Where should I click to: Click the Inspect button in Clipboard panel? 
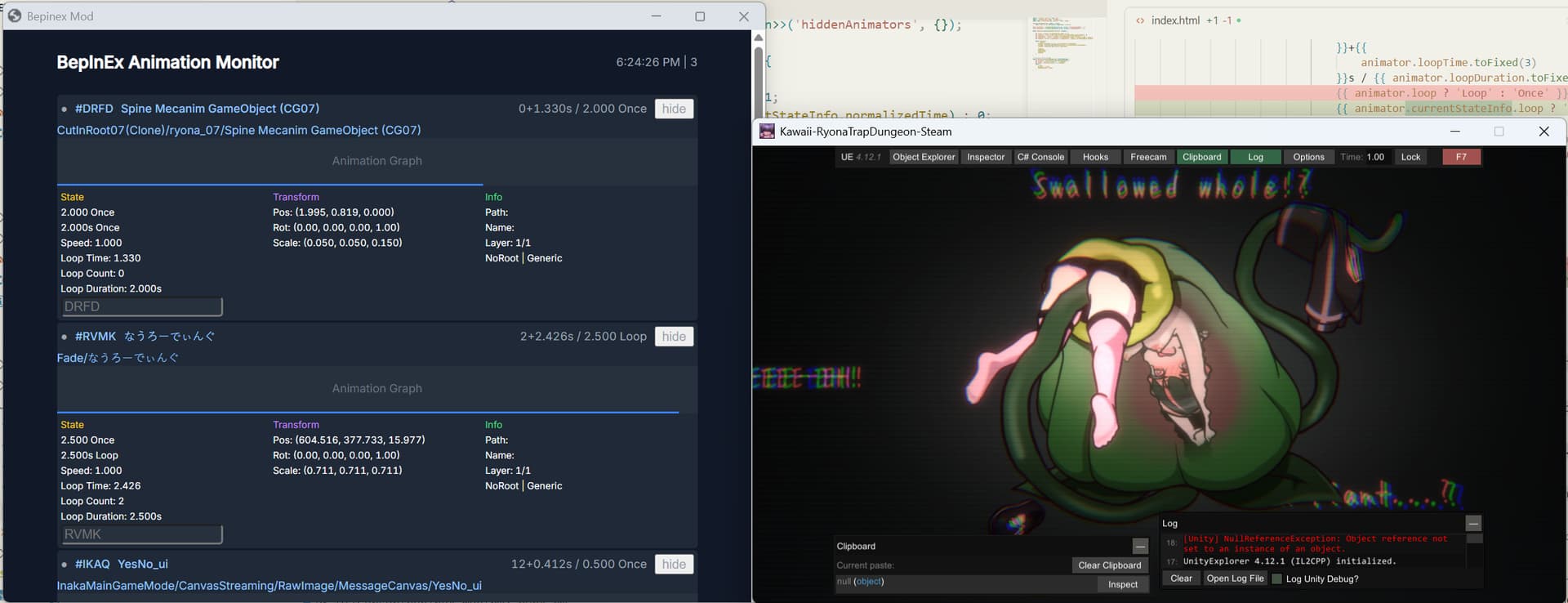coord(1122,584)
